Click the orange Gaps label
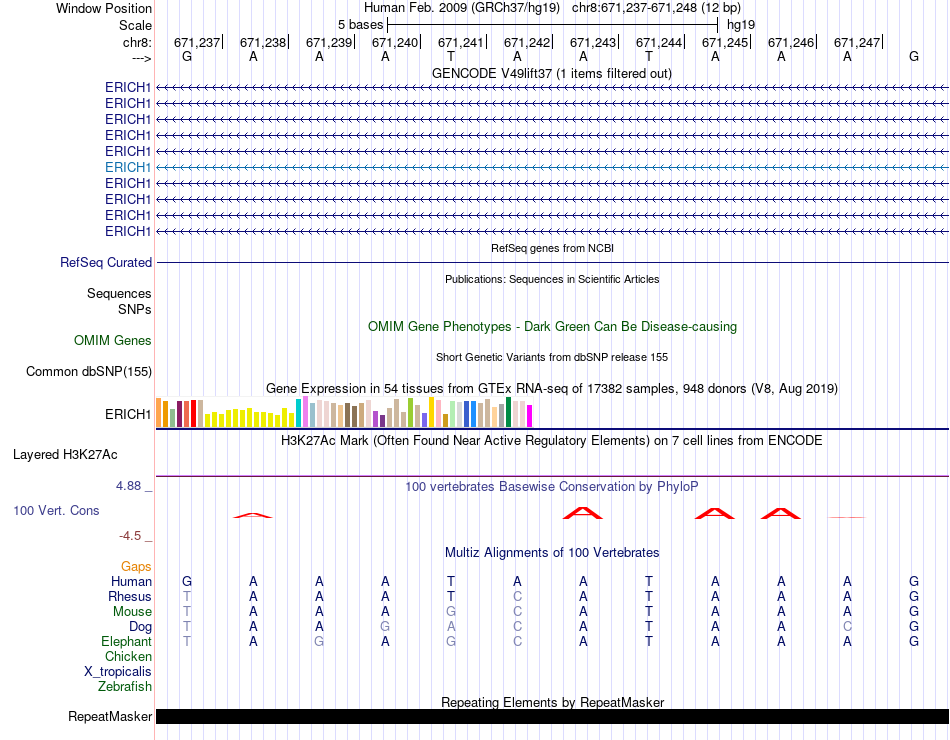950x740 pixels. pos(136,566)
